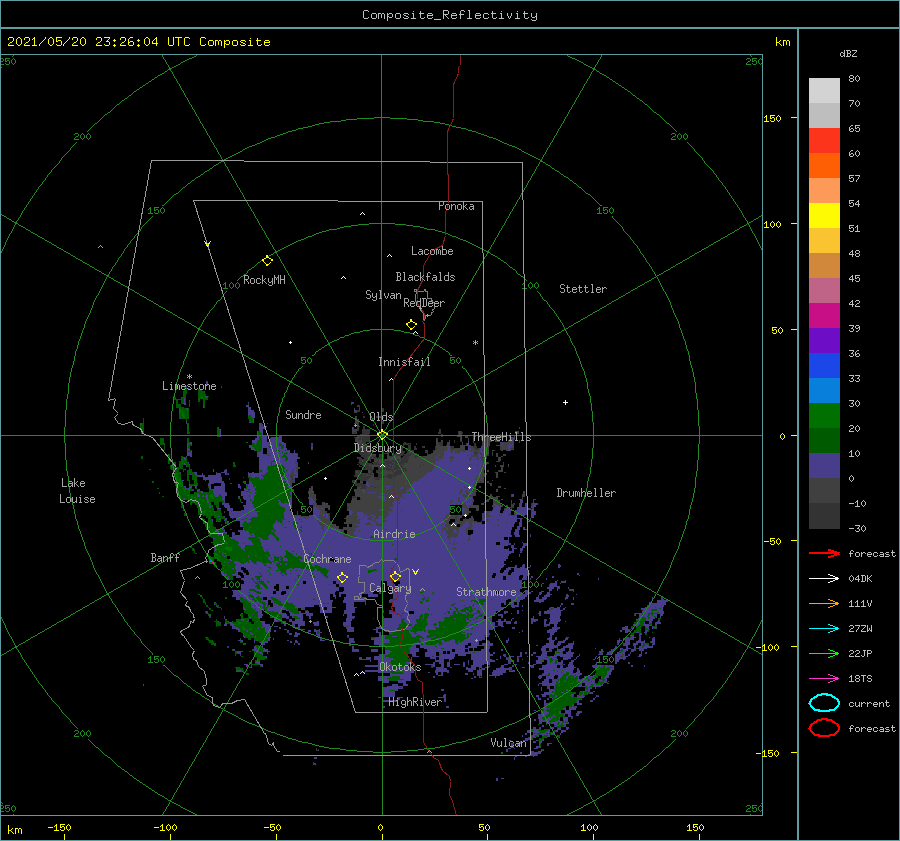Select the Ponoka city label

[456, 206]
